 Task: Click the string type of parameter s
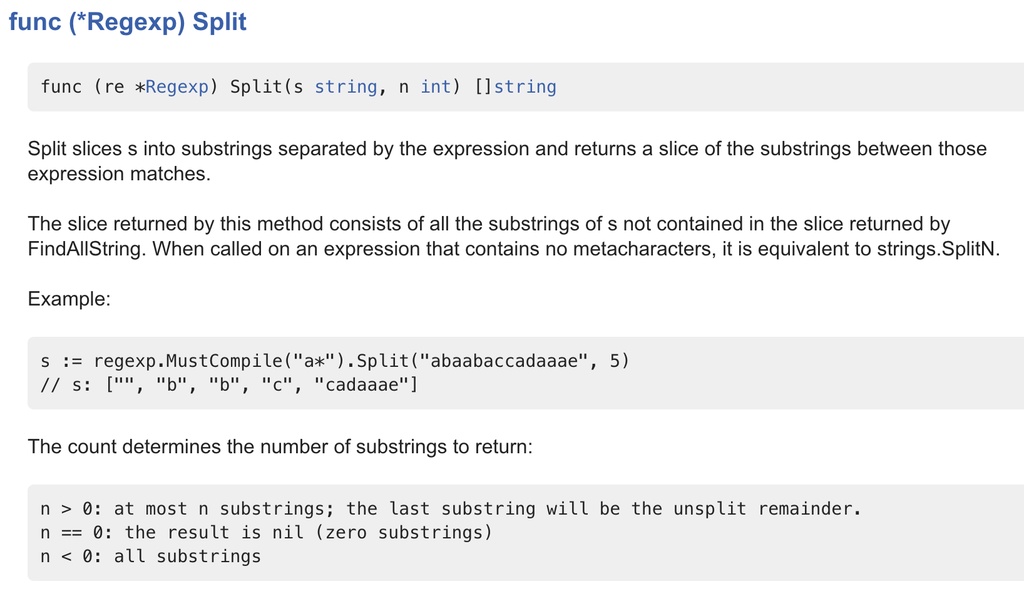(x=345, y=87)
